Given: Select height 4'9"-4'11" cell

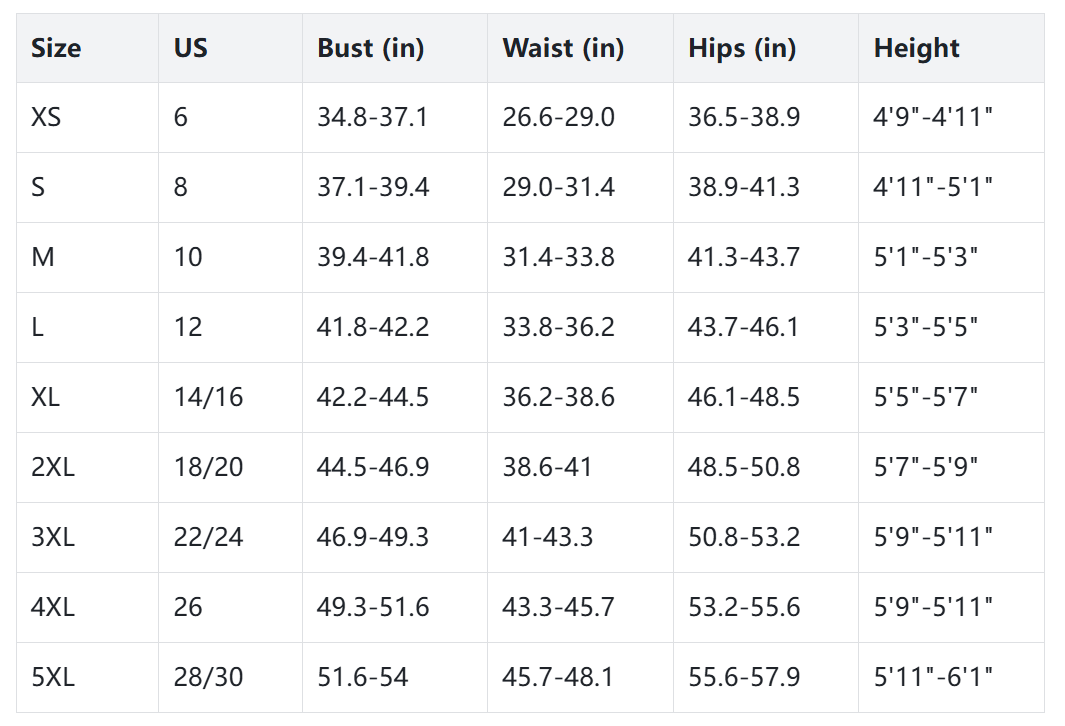Looking at the screenshot, I should coord(932,117).
